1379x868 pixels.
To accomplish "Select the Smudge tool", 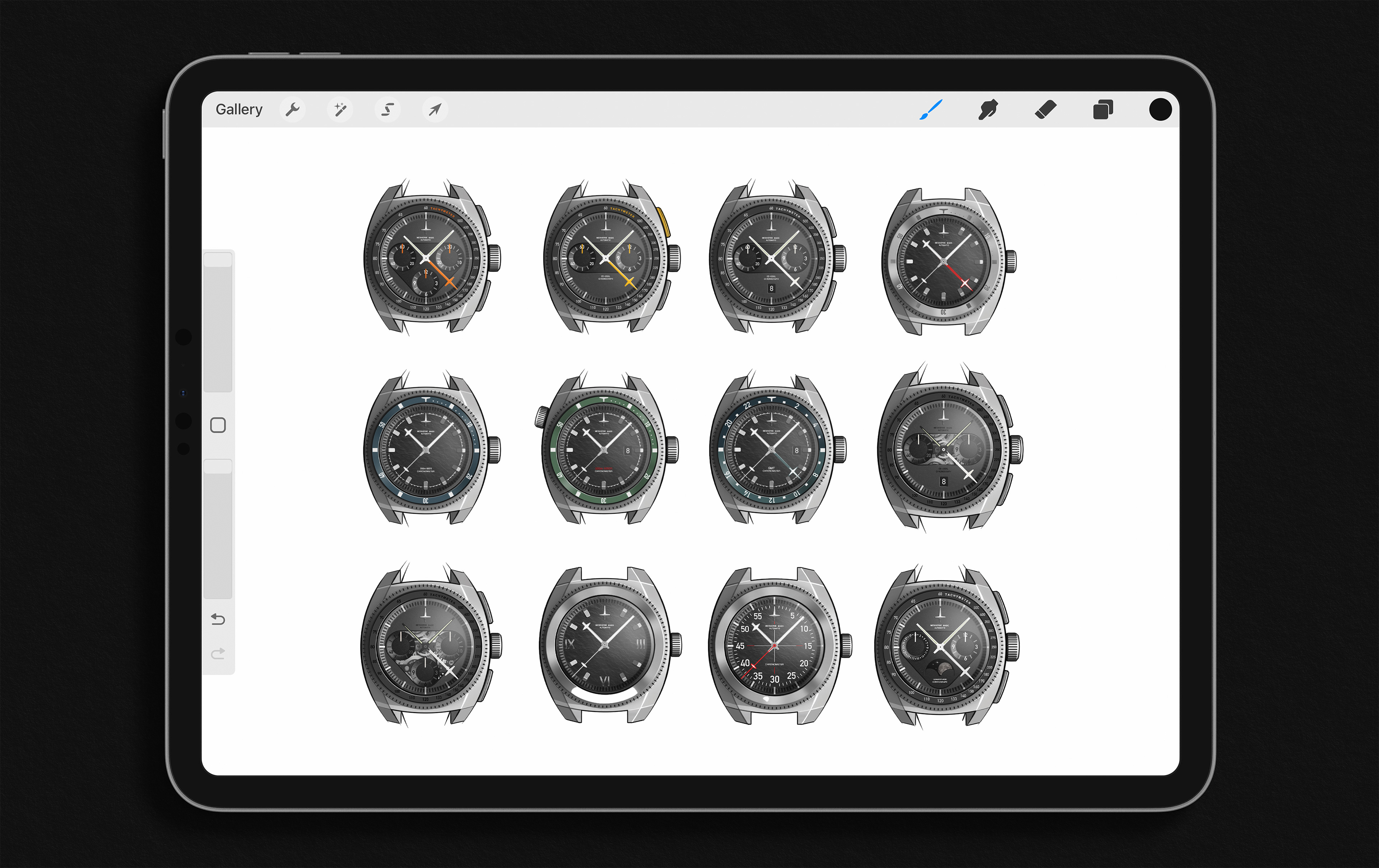I will point(988,109).
